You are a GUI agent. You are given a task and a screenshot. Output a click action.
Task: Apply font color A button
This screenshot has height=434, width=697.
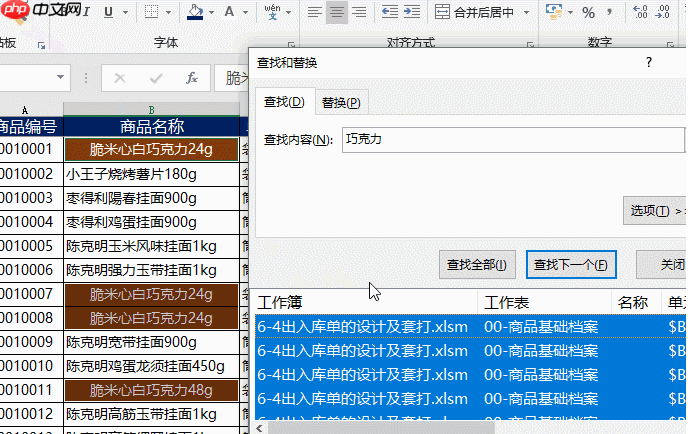coord(229,12)
